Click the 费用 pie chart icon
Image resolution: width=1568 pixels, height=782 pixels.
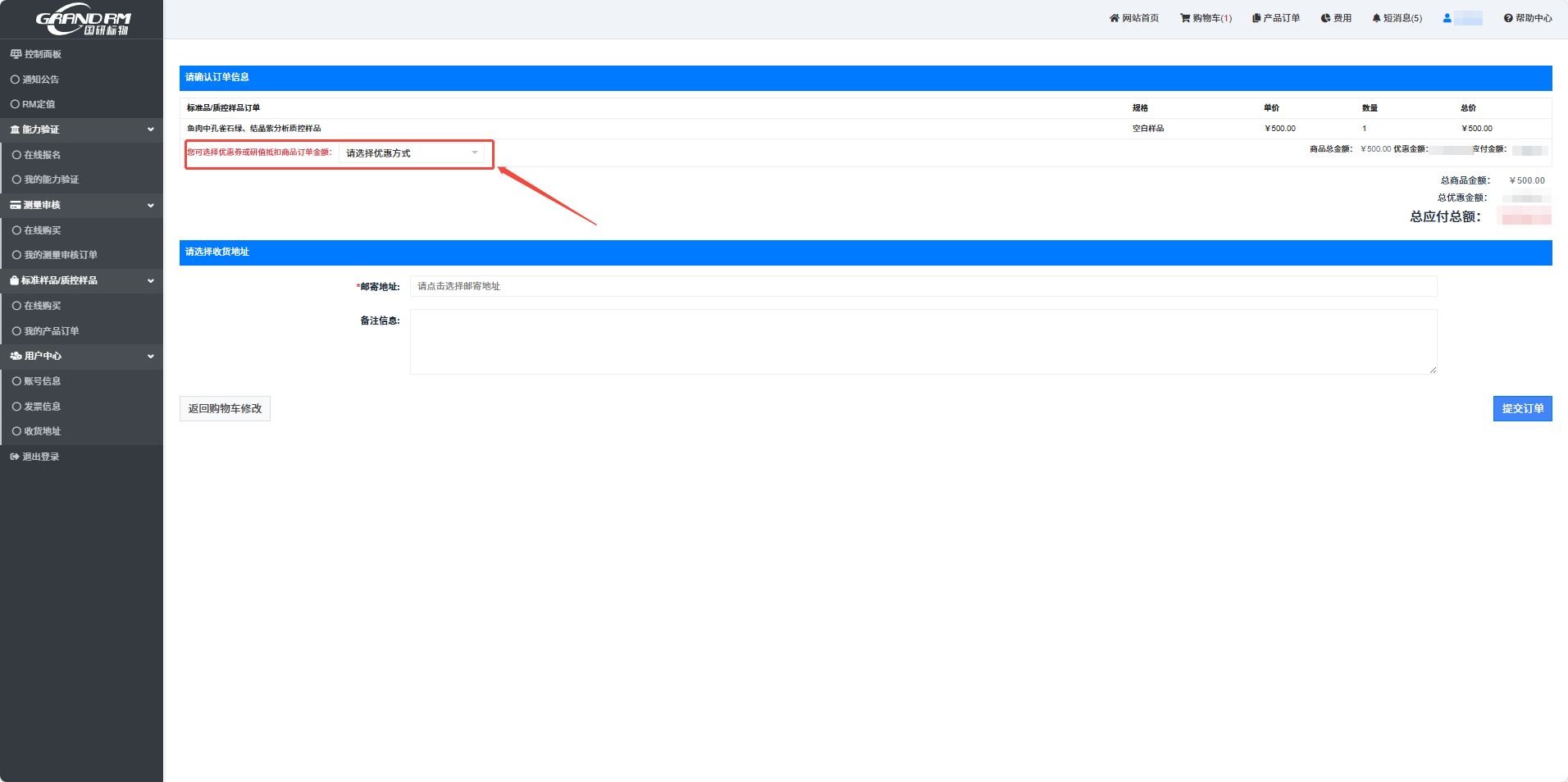1325,18
